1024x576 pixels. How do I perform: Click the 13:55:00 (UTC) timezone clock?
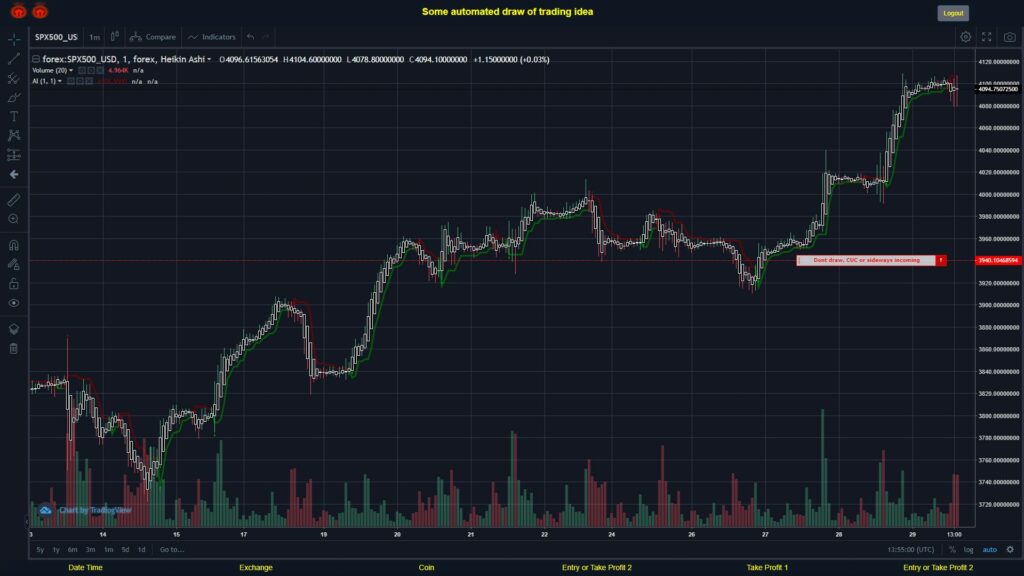[x=910, y=550]
